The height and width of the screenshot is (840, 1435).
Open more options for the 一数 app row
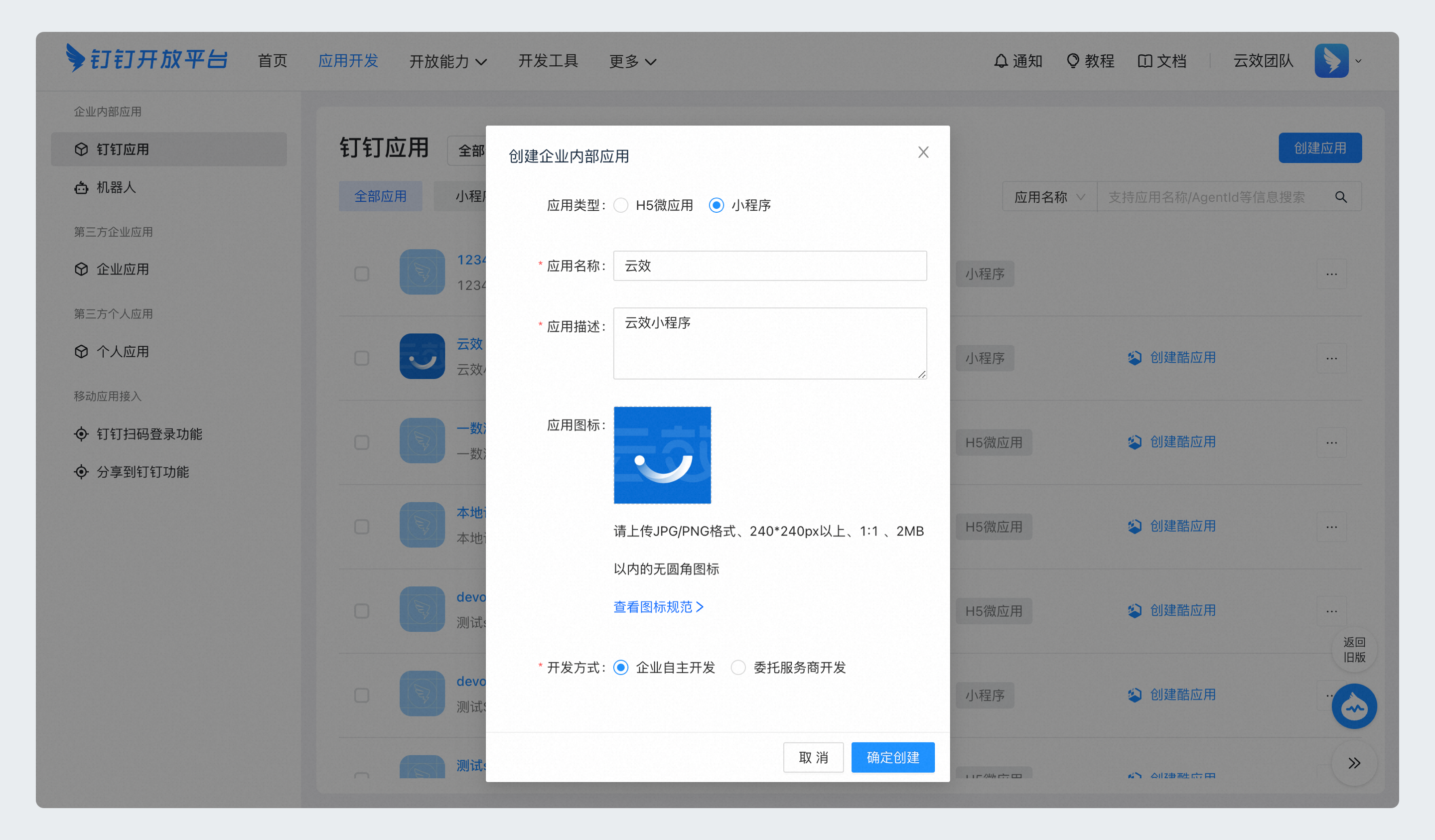[1331, 442]
